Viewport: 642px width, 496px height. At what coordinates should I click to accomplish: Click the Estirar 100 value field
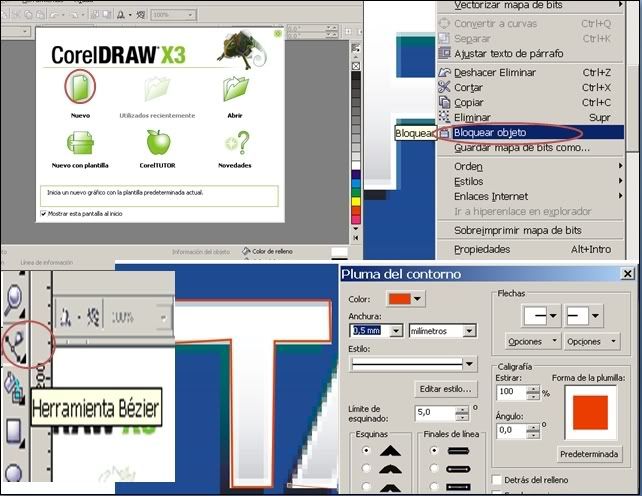[511, 392]
